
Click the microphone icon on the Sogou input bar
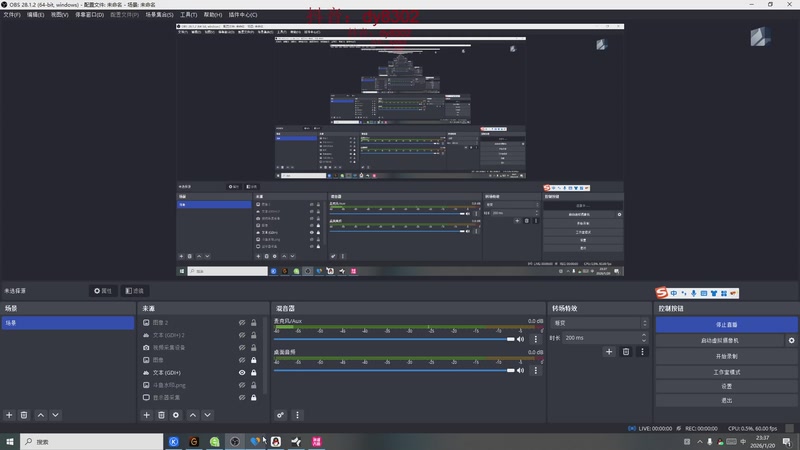click(x=693, y=293)
